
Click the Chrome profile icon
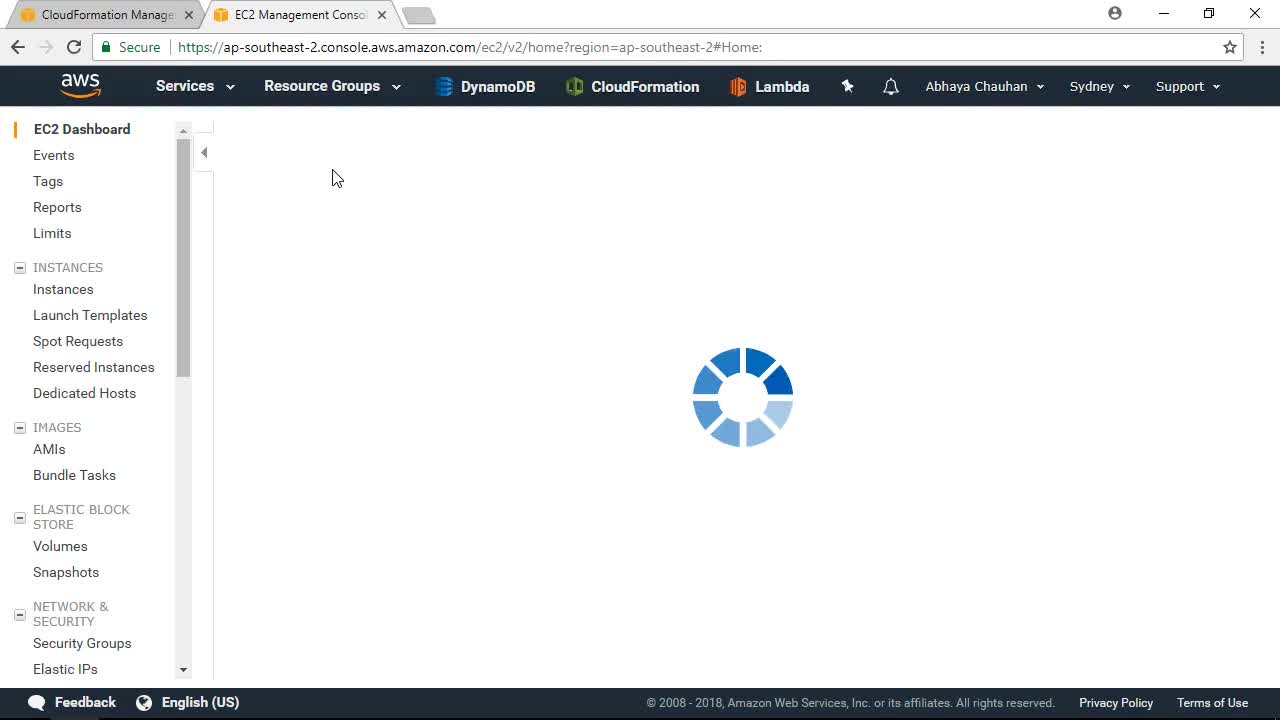point(1115,14)
